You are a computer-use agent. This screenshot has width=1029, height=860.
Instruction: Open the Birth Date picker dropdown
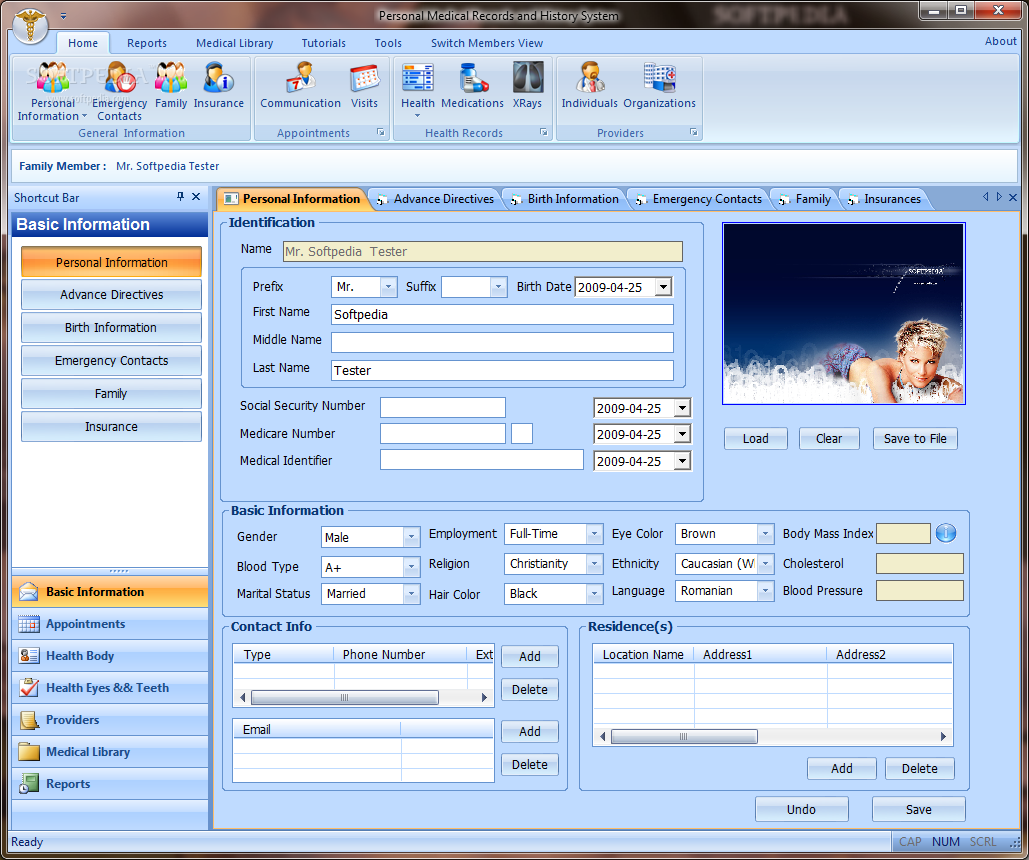(663, 287)
